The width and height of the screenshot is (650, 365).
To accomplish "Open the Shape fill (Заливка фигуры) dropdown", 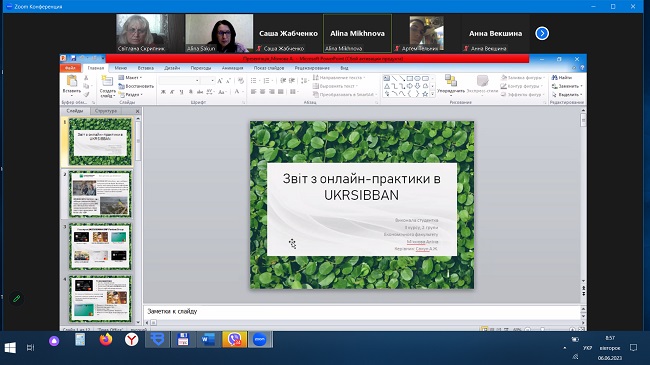I will (x=523, y=78).
